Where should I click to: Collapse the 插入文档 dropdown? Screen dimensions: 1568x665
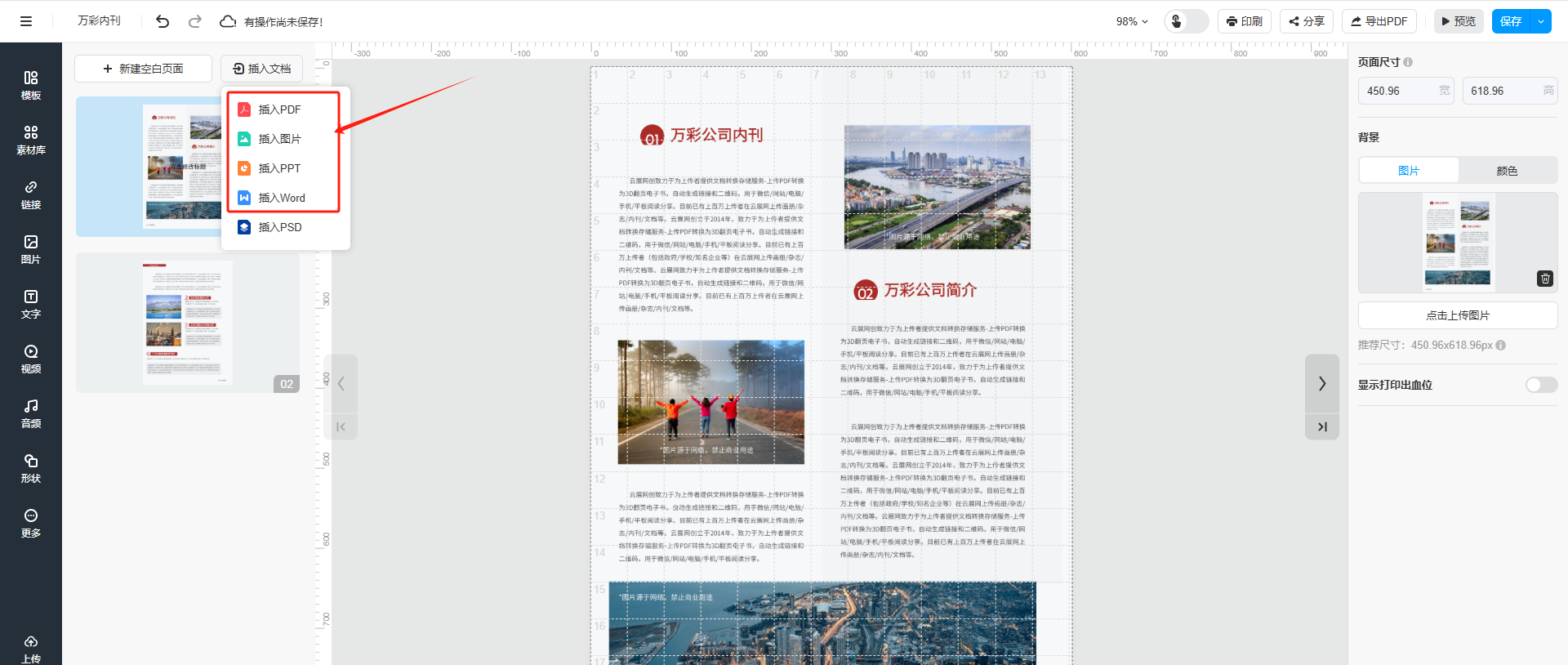tap(261, 69)
